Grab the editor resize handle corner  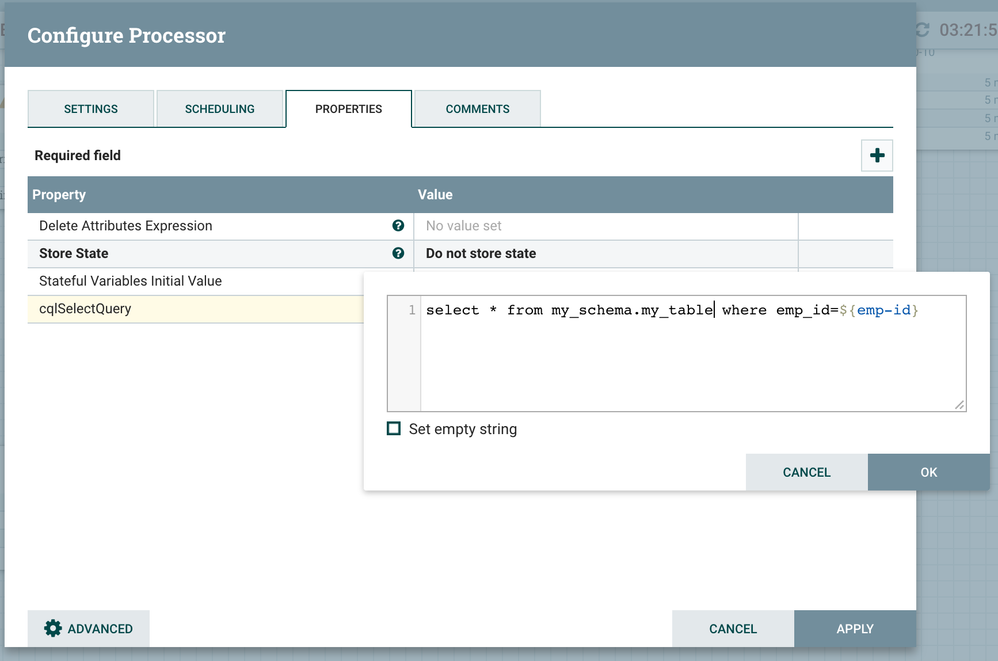point(959,405)
